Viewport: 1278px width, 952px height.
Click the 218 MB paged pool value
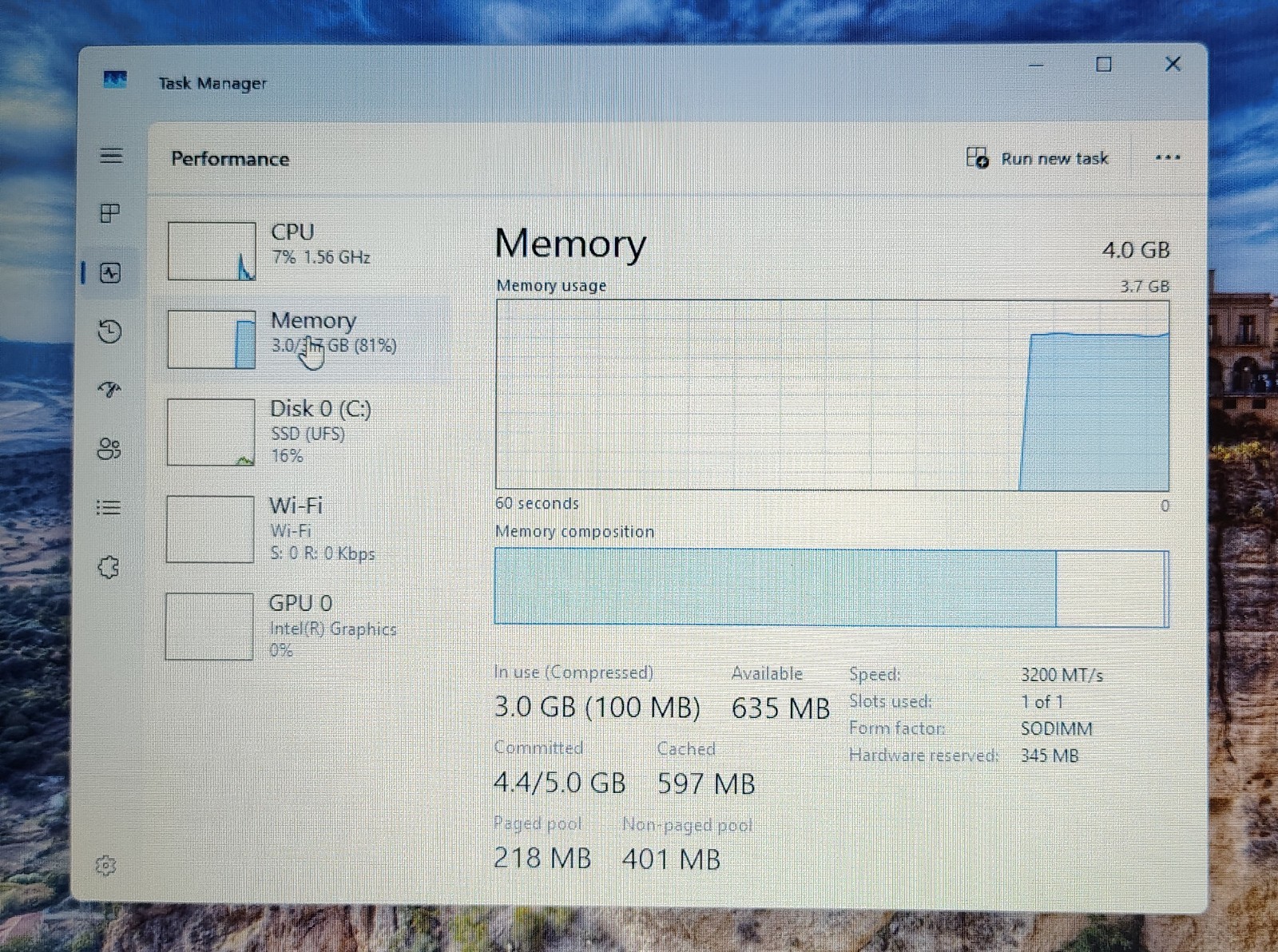coord(542,858)
